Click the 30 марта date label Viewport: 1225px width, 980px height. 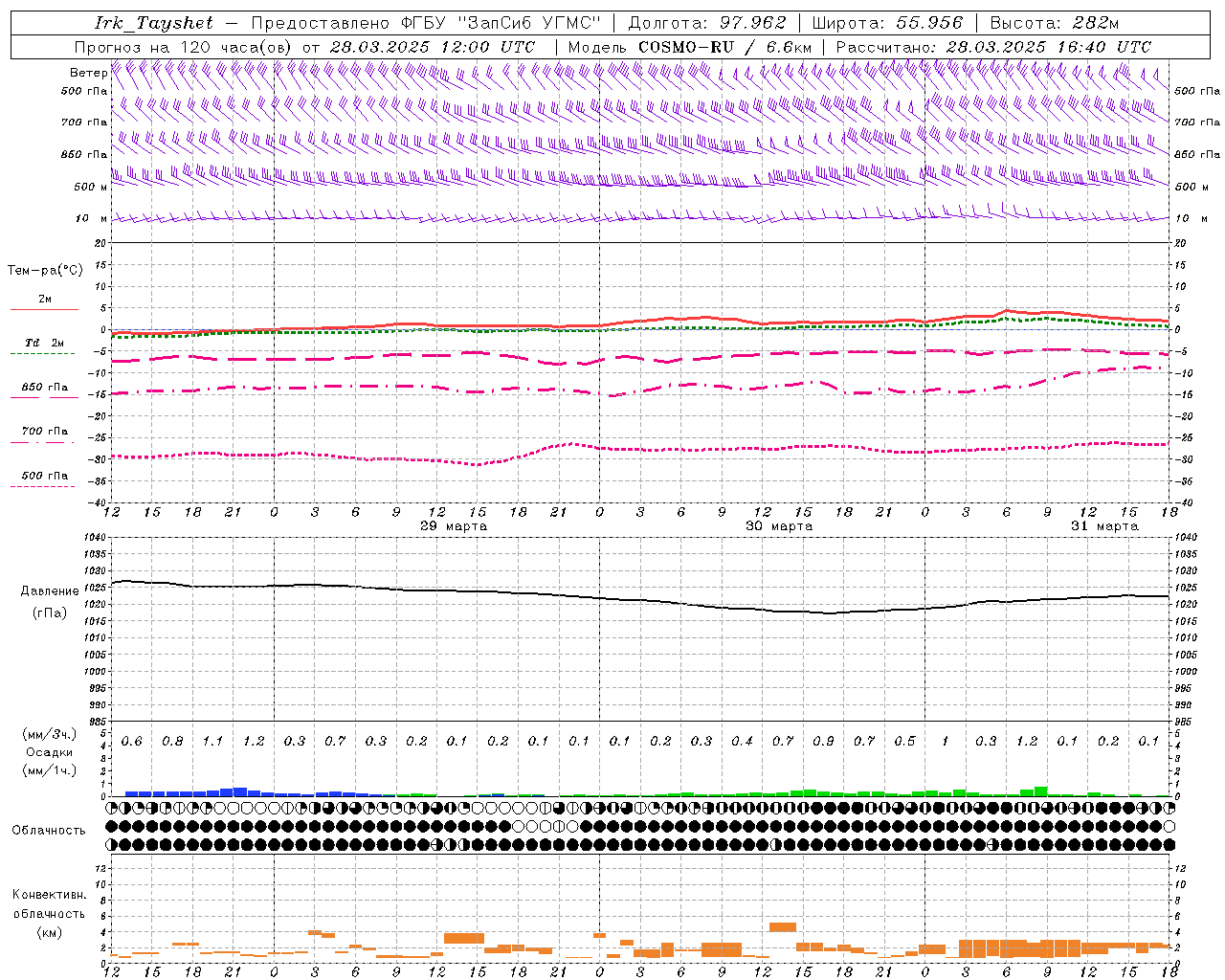779,526
